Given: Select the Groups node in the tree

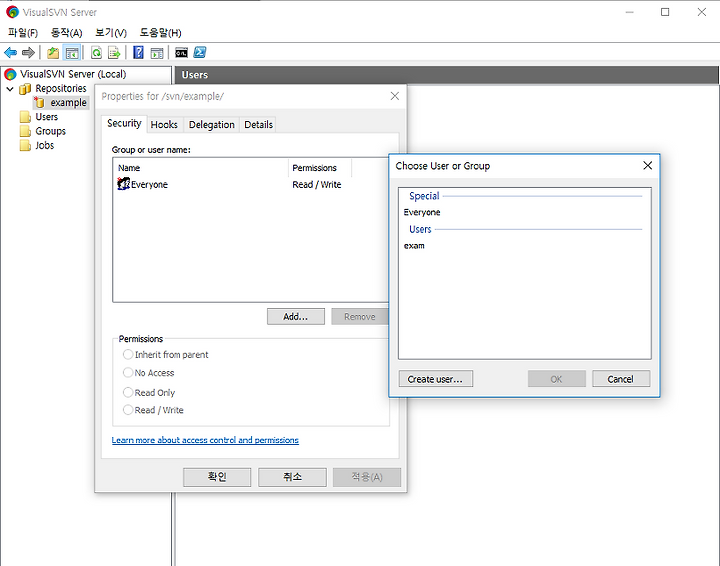Looking at the screenshot, I should (x=51, y=131).
